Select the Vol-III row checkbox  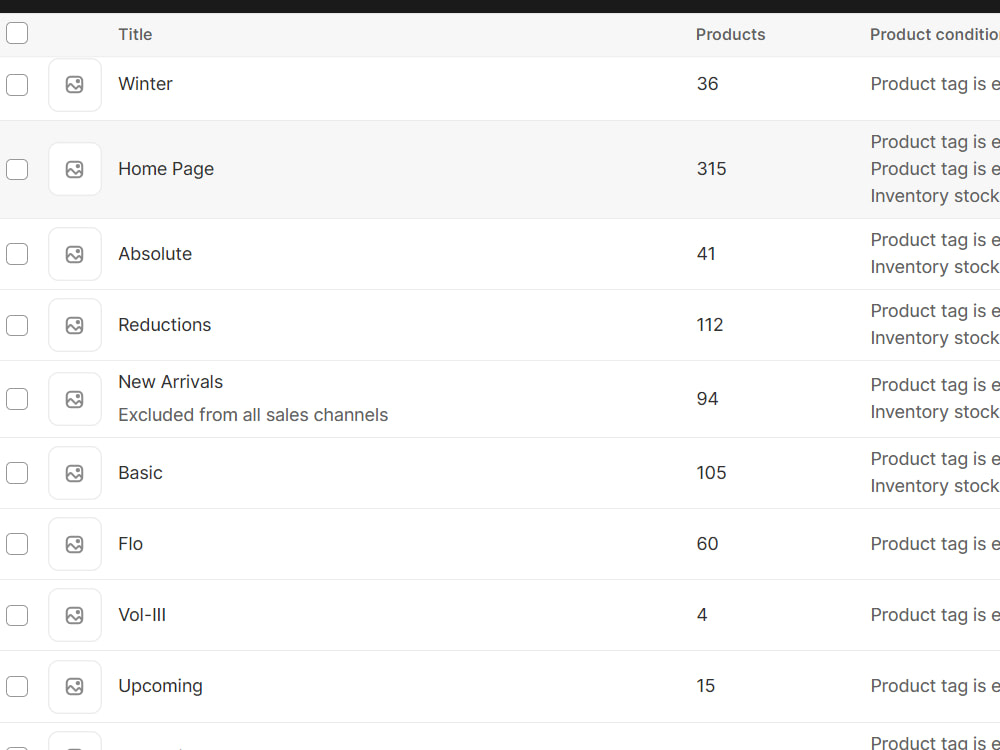point(17,615)
